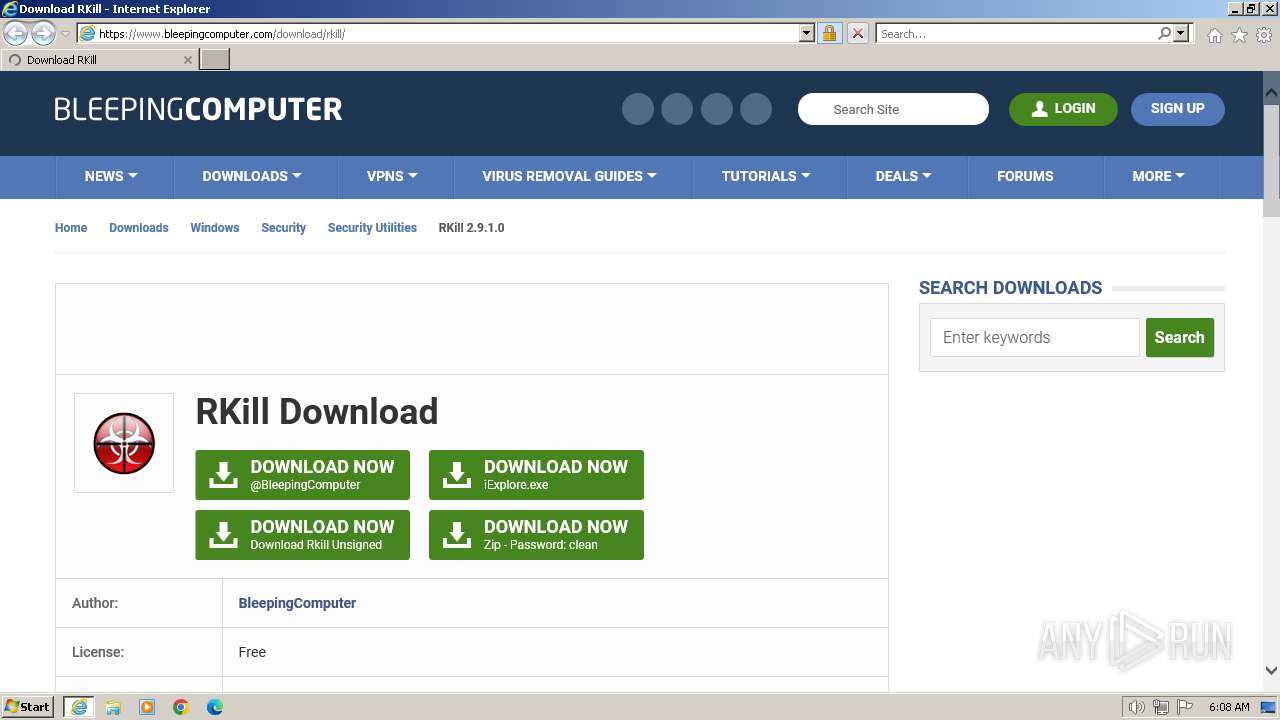
Task: Click the Internet Explorer taskbar icon
Action: coord(79,707)
